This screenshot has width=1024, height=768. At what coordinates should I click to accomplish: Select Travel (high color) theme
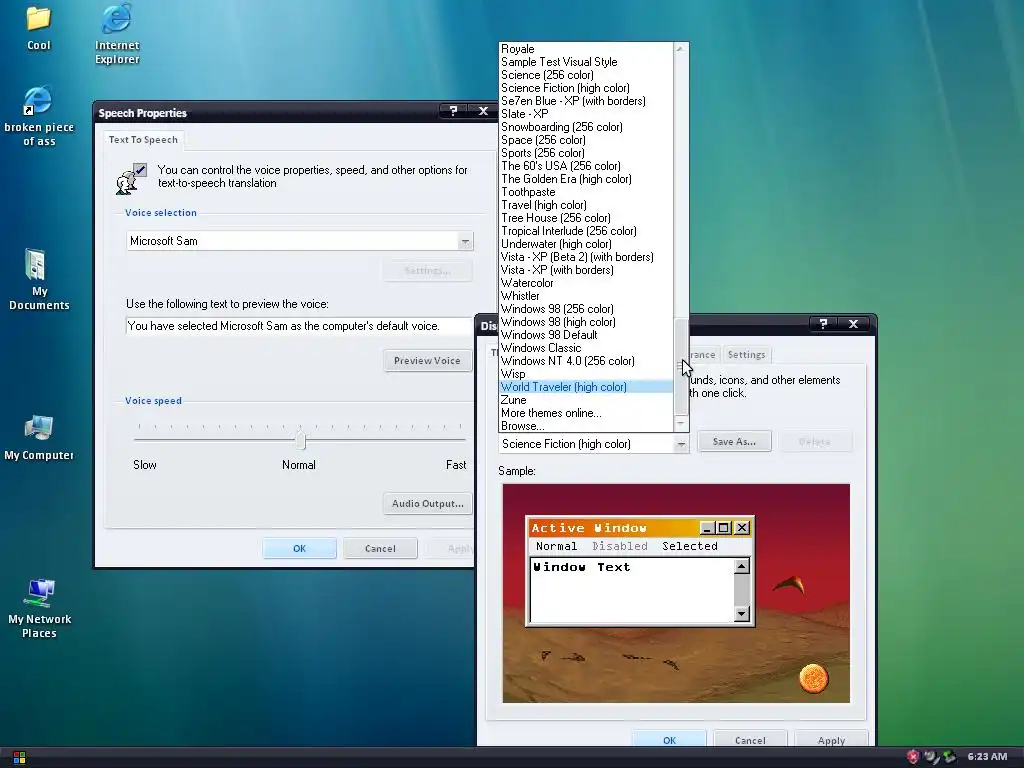point(586,205)
